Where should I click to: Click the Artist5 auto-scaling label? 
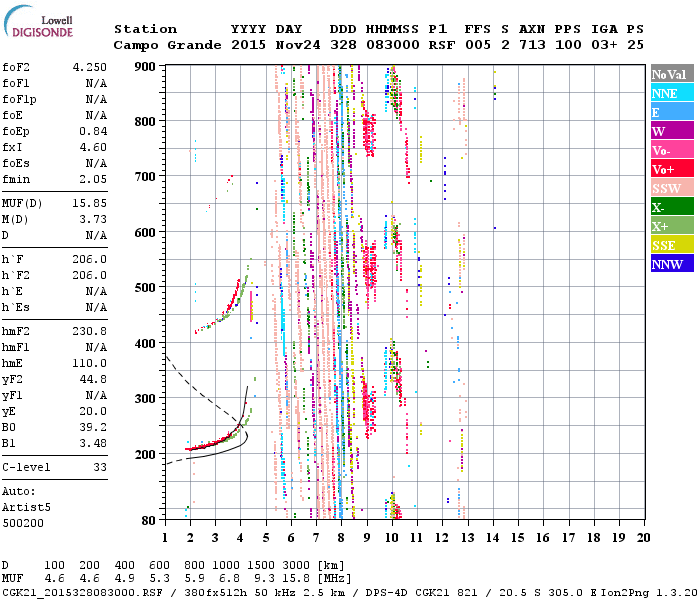coord(26,508)
